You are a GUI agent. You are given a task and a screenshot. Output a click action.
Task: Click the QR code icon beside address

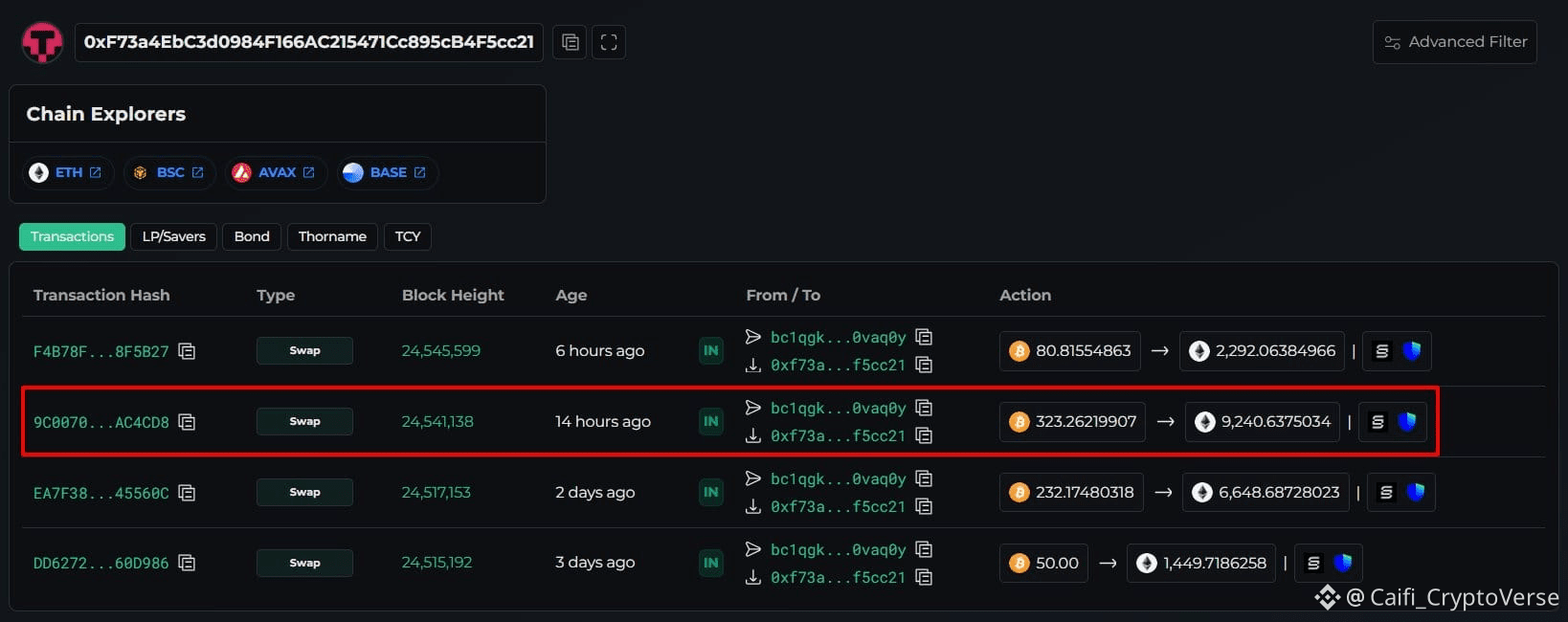(x=609, y=42)
